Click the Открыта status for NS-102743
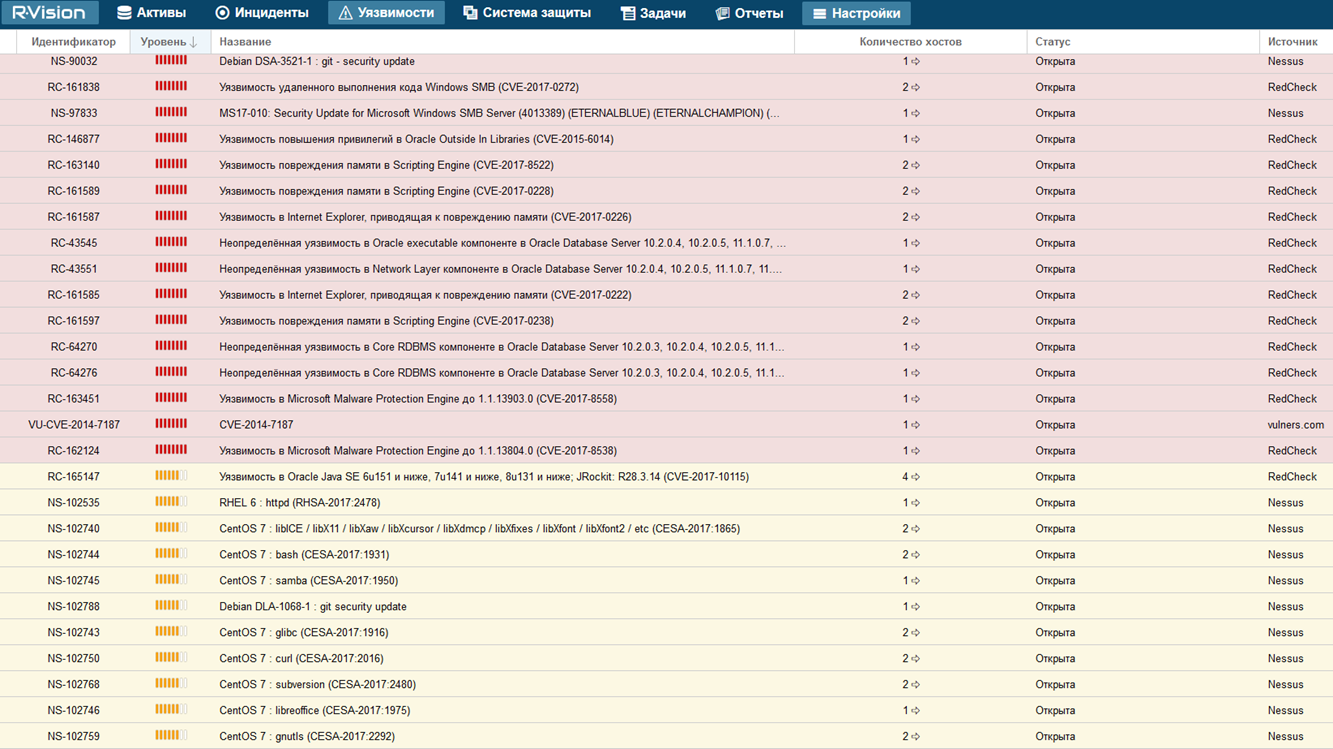Screen dimensions: 1333x749 coord(1055,634)
